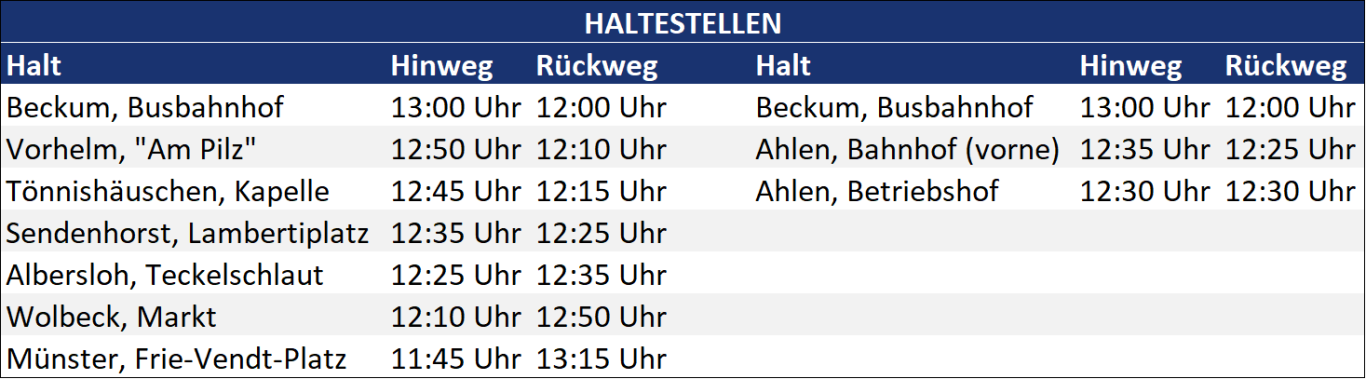Click the HALTESTELLEN title header
Screen dimensions: 1366x379
coord(683,23)
